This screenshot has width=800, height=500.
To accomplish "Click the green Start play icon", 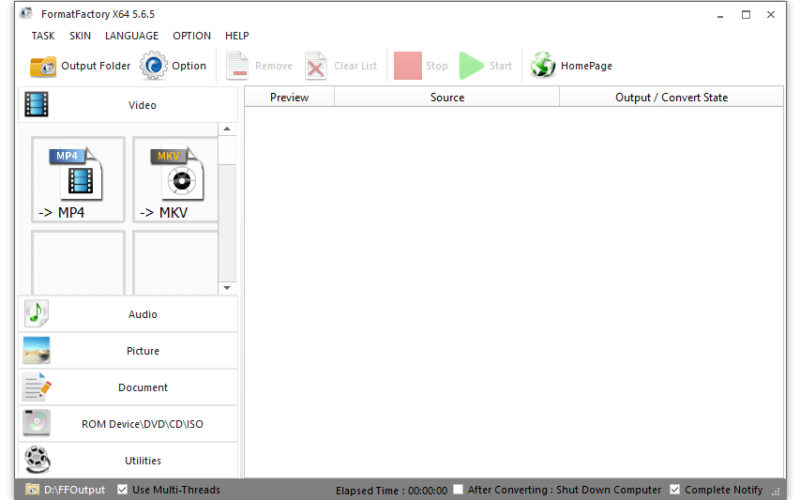I will pos(471,66).
